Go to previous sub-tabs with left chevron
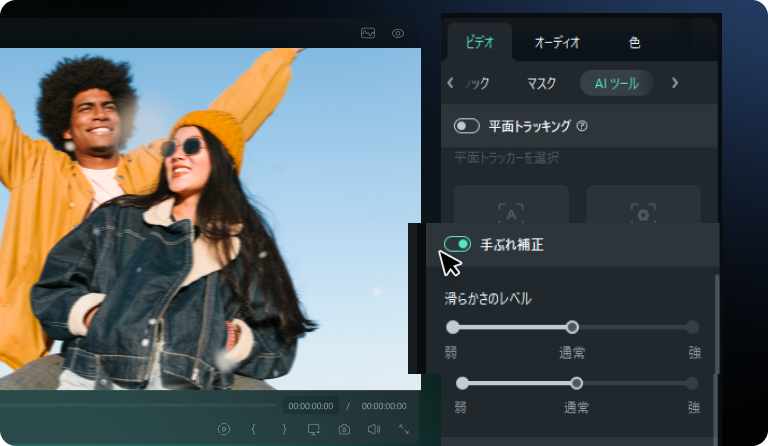This screenshot has height=446, width=768. pyautogui.click(x=450, y=83)
